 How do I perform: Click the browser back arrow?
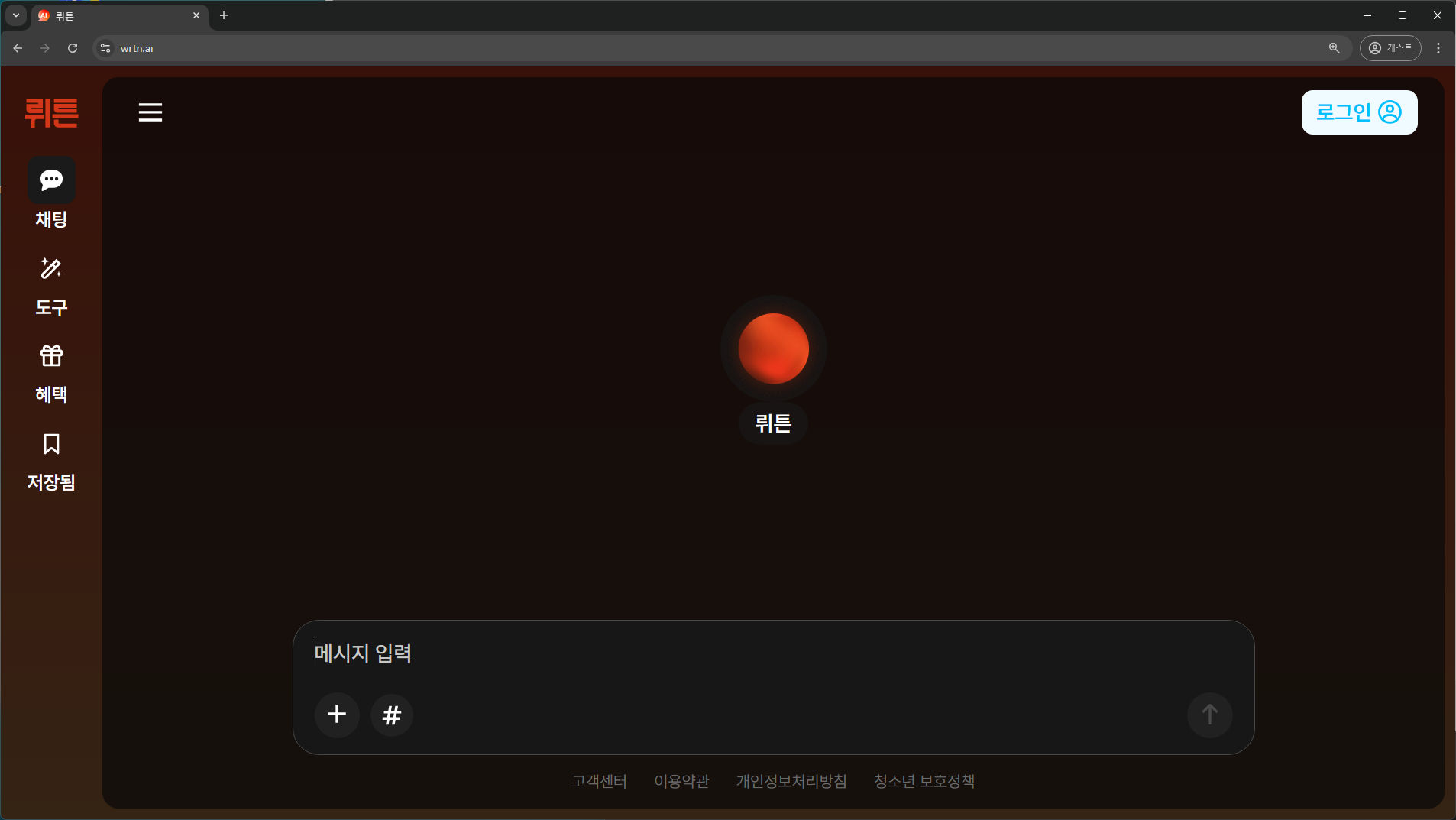(x=18, y=48)
